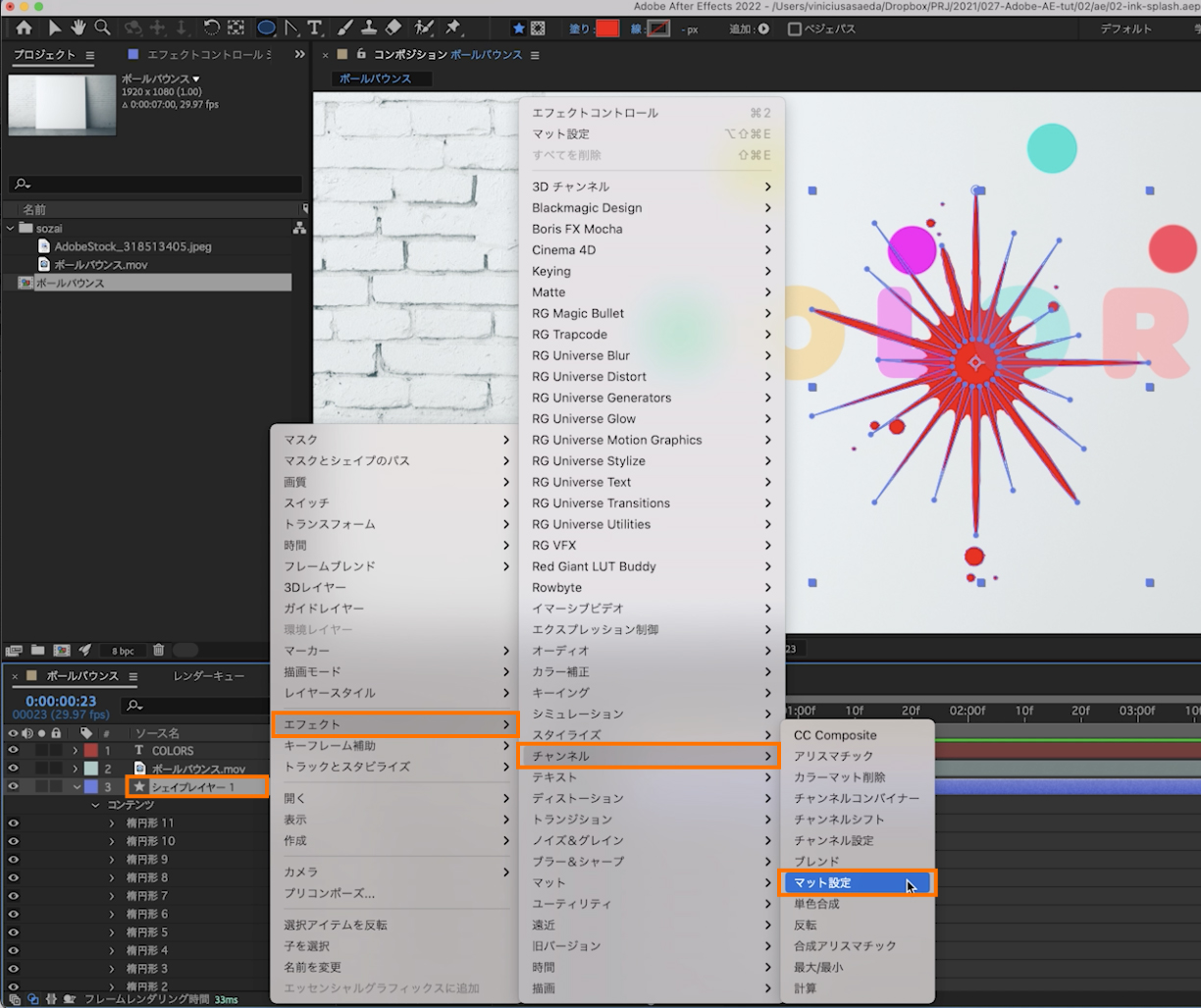Select the Puppet Pin tool

click(x=453, y=28)
